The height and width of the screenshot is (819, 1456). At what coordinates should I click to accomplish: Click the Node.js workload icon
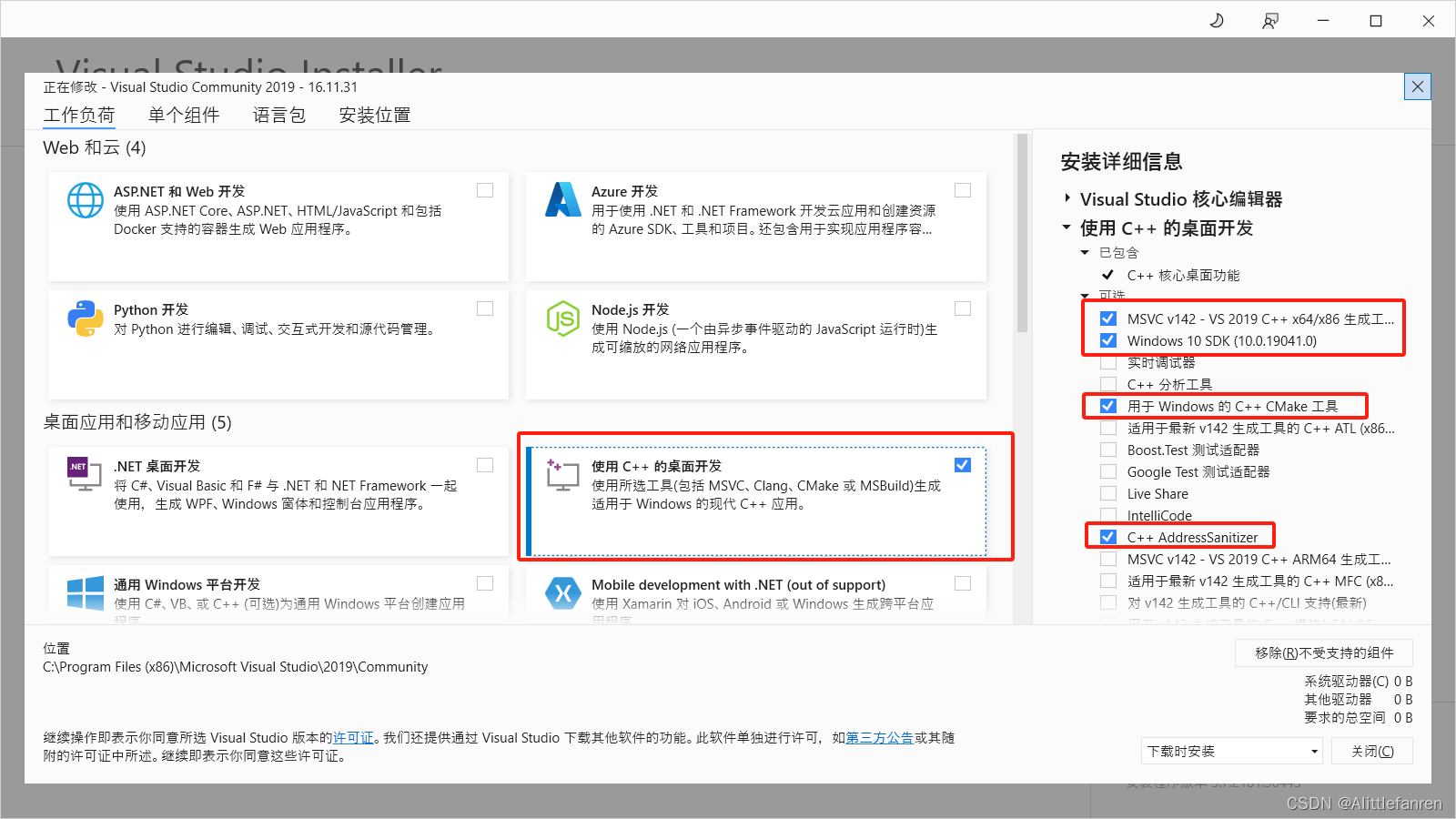coord(563,318)
